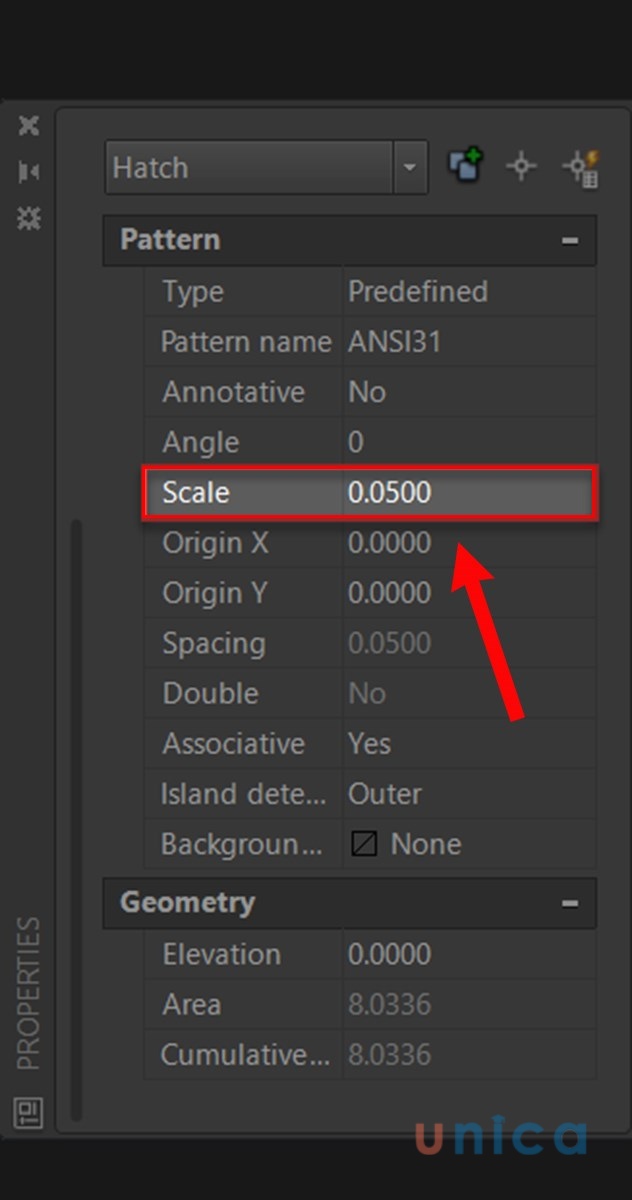Viewport: 632px width, 1200px height.
Task: Click the Angle value field
Action: [x=468, y=443]
